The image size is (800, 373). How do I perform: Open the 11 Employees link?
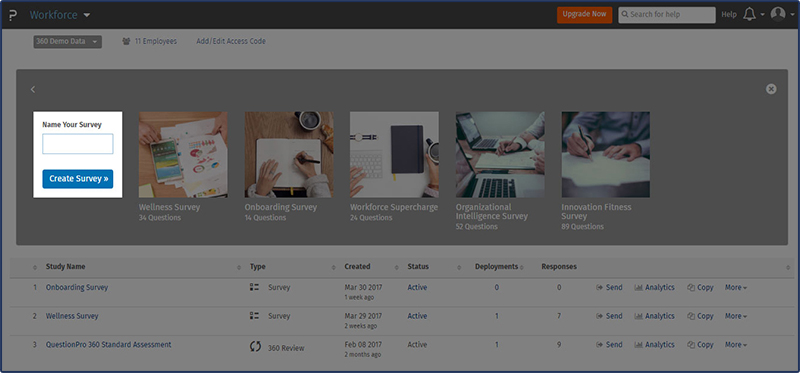pos(156,41)
